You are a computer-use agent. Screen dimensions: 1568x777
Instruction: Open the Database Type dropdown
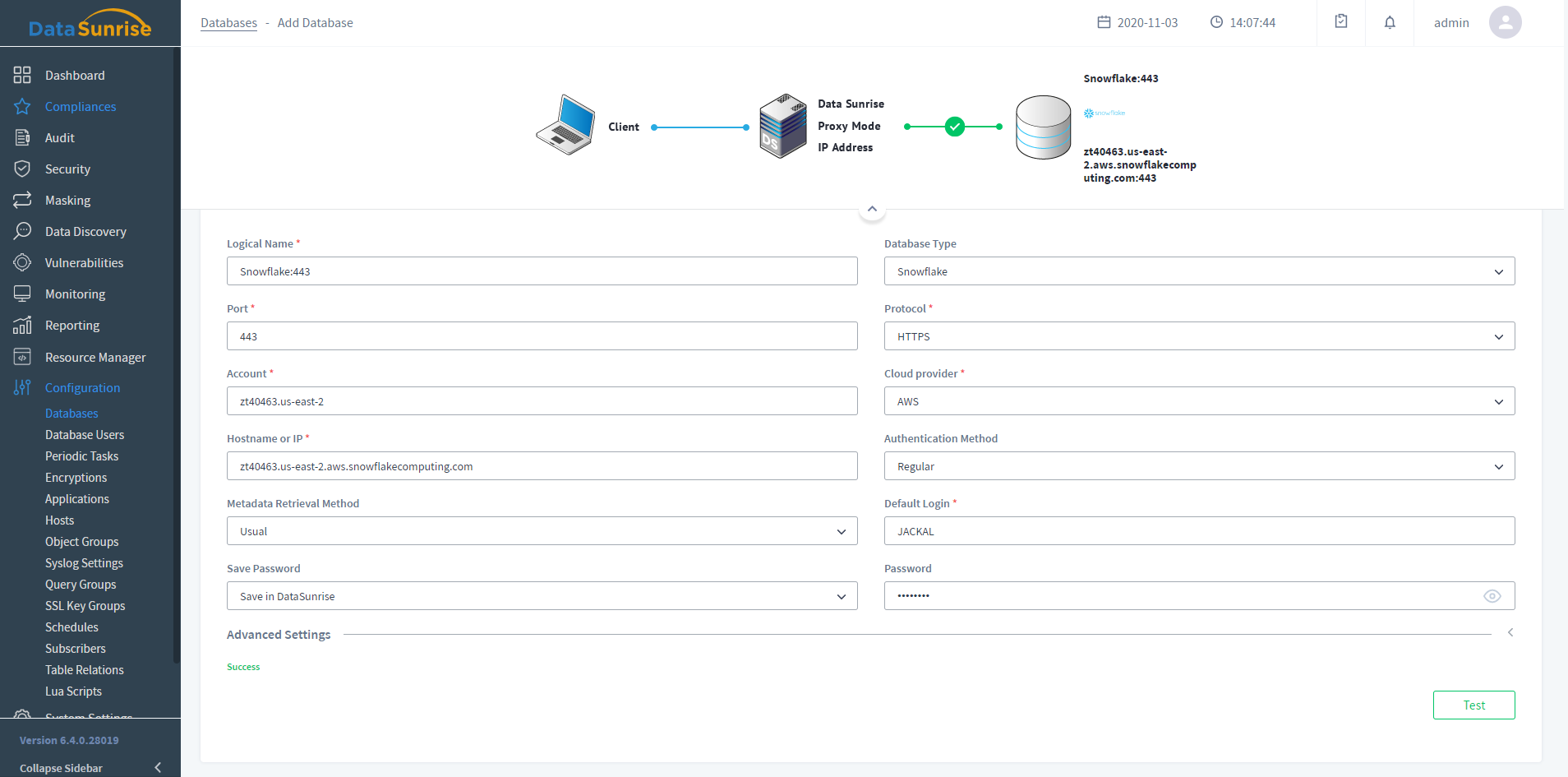pos(1199,271)
